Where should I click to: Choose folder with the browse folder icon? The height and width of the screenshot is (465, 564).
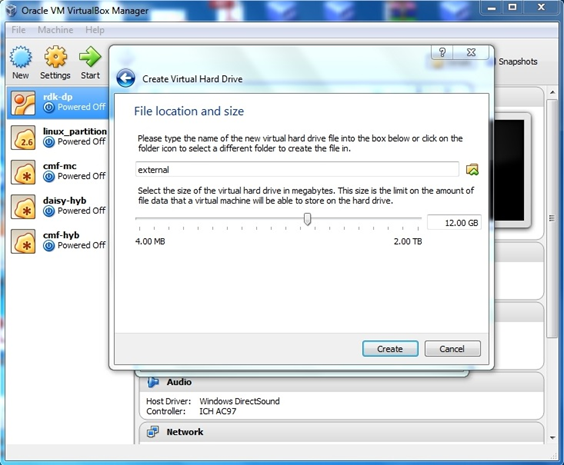[x=472, y=169]
